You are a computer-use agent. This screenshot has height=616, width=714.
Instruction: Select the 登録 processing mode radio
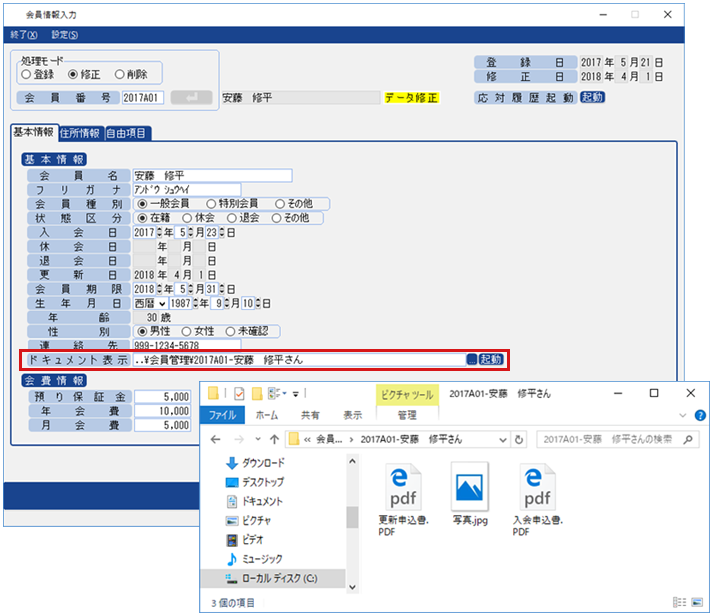(37, 74)
